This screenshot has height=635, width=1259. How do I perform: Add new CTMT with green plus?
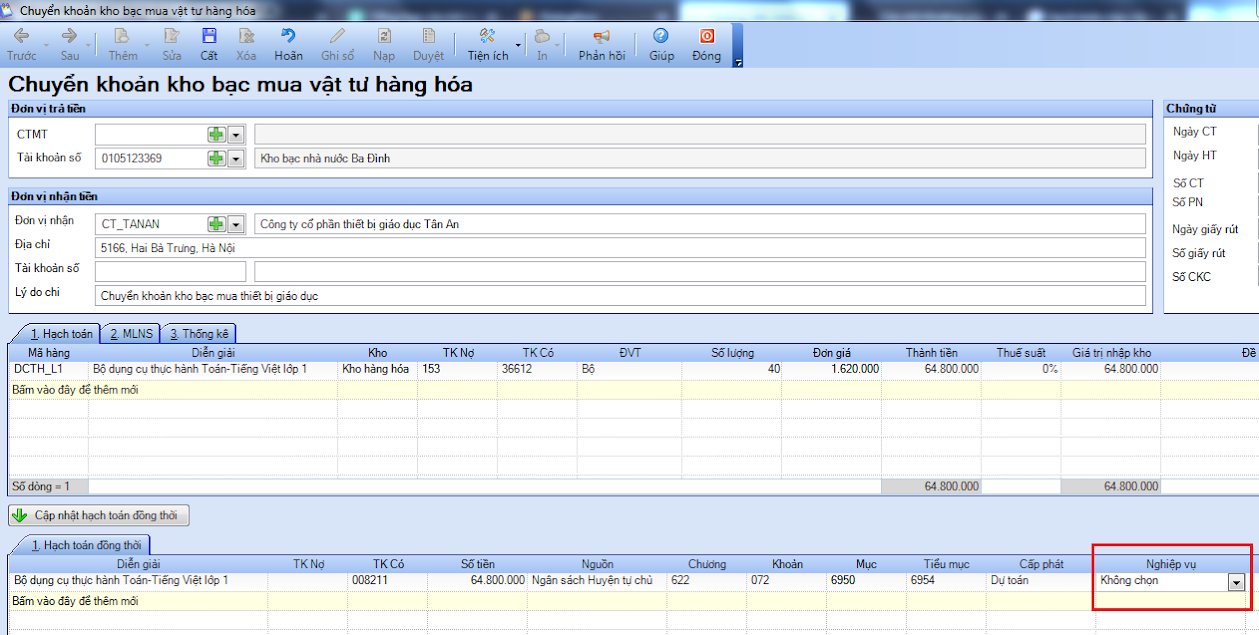[216, 134]
